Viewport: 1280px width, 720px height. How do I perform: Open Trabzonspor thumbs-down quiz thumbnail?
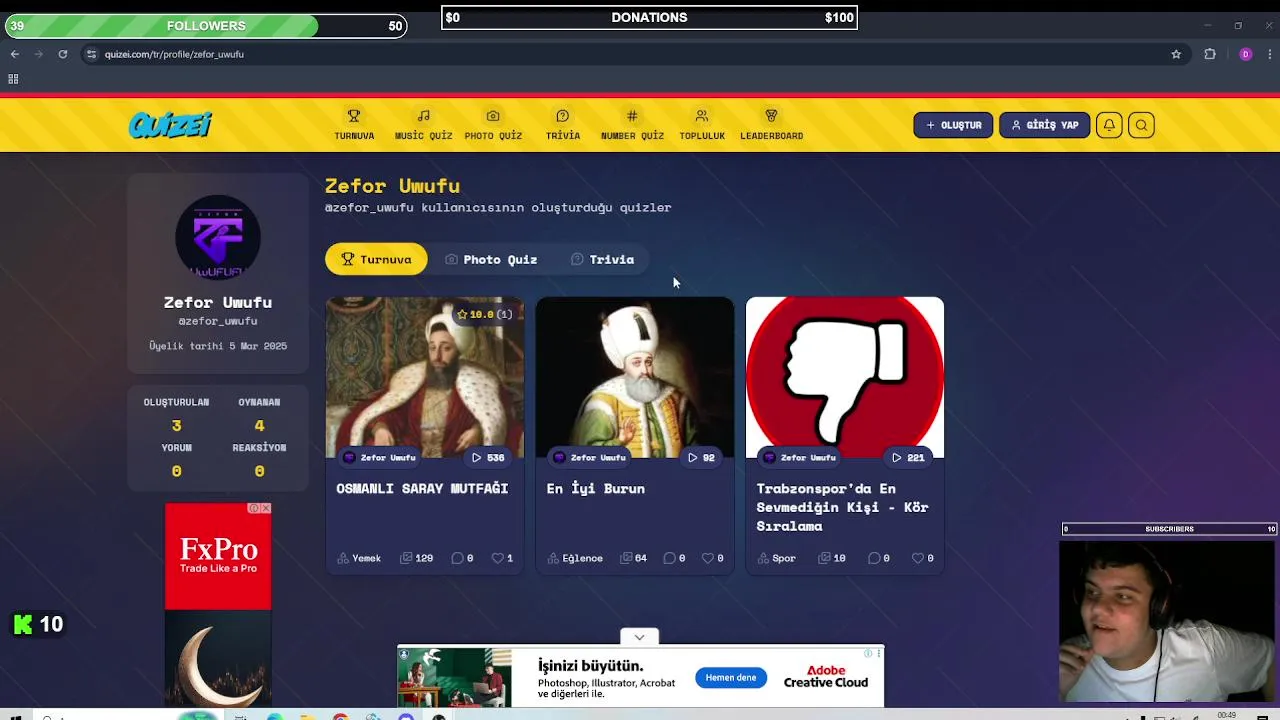[x=845, y=377]
